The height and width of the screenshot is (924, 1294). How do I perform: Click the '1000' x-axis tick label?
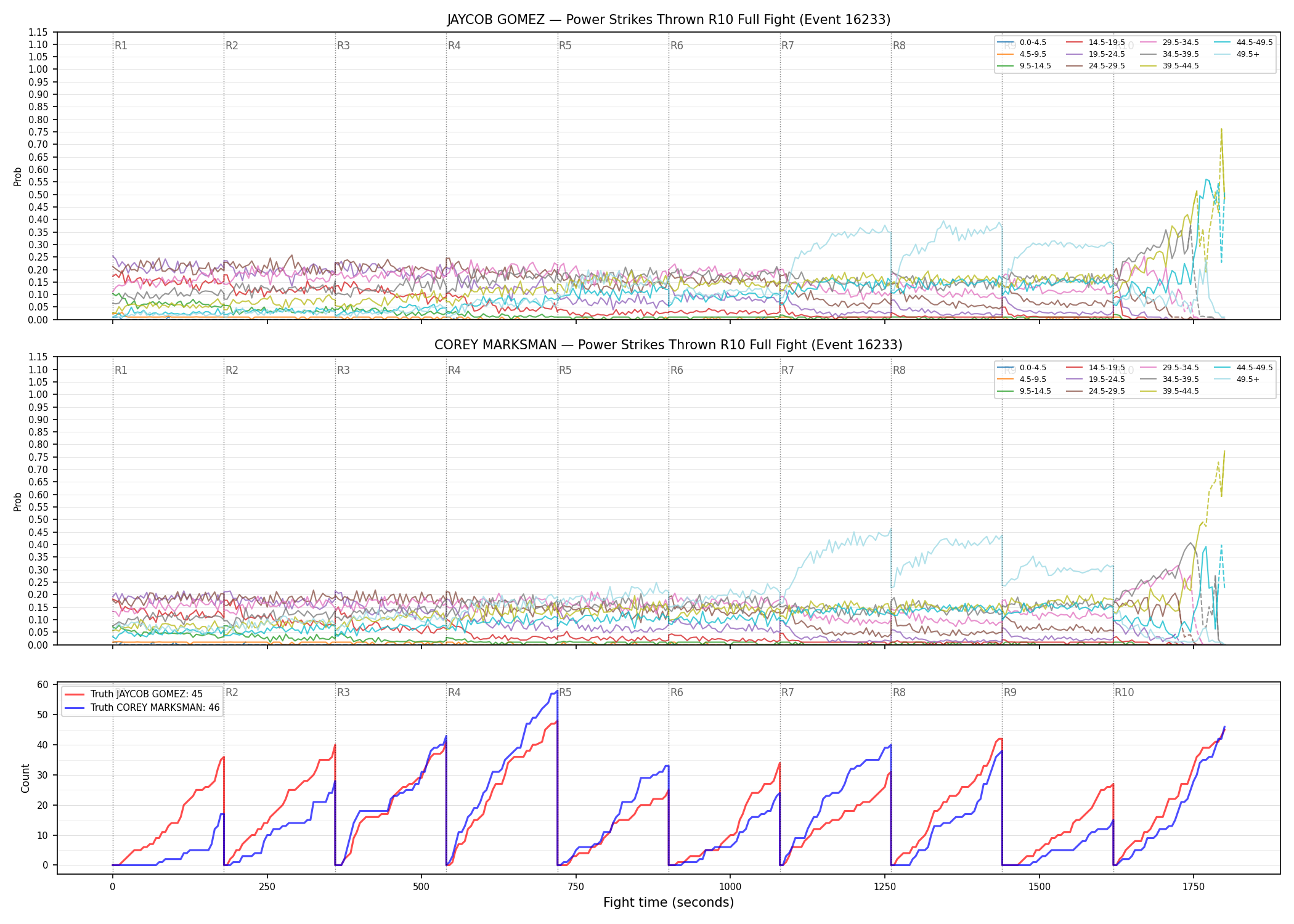point(730,887)
